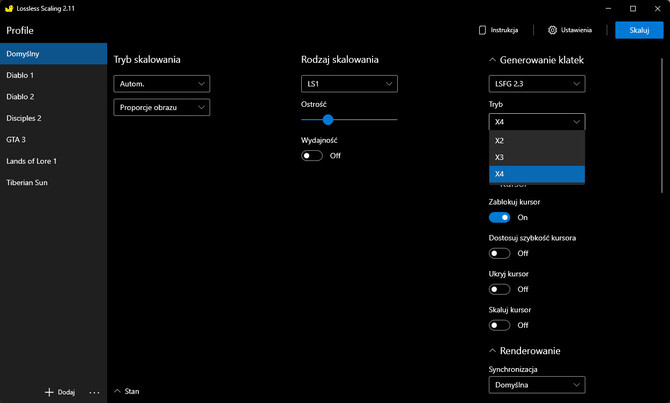This screenshot has width=670, height=403.
Task: Open the Autom. scaling mode dropdown
Action: (x=162, y=84)
